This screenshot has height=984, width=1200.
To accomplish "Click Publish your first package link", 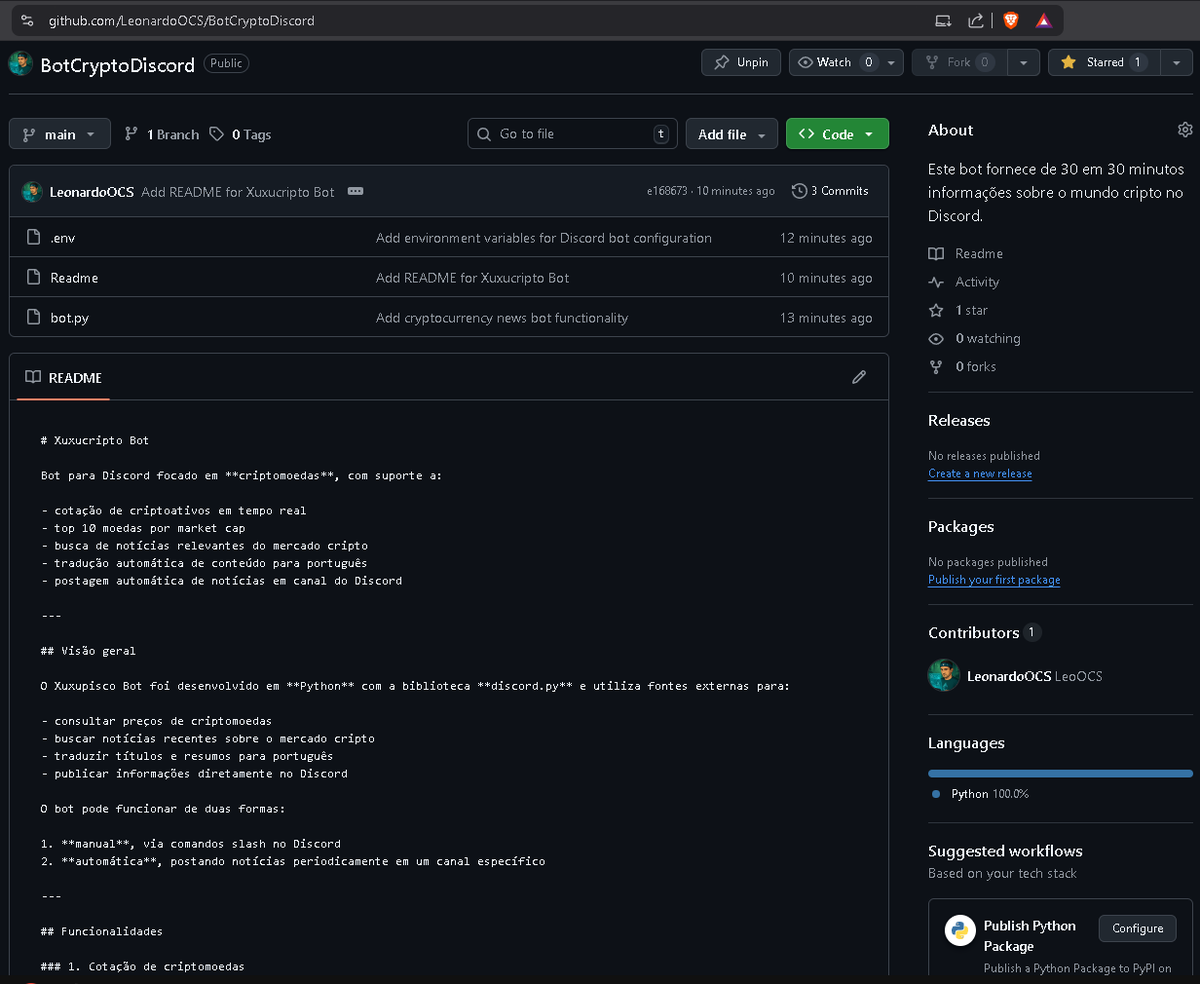I will pos(994,580).
